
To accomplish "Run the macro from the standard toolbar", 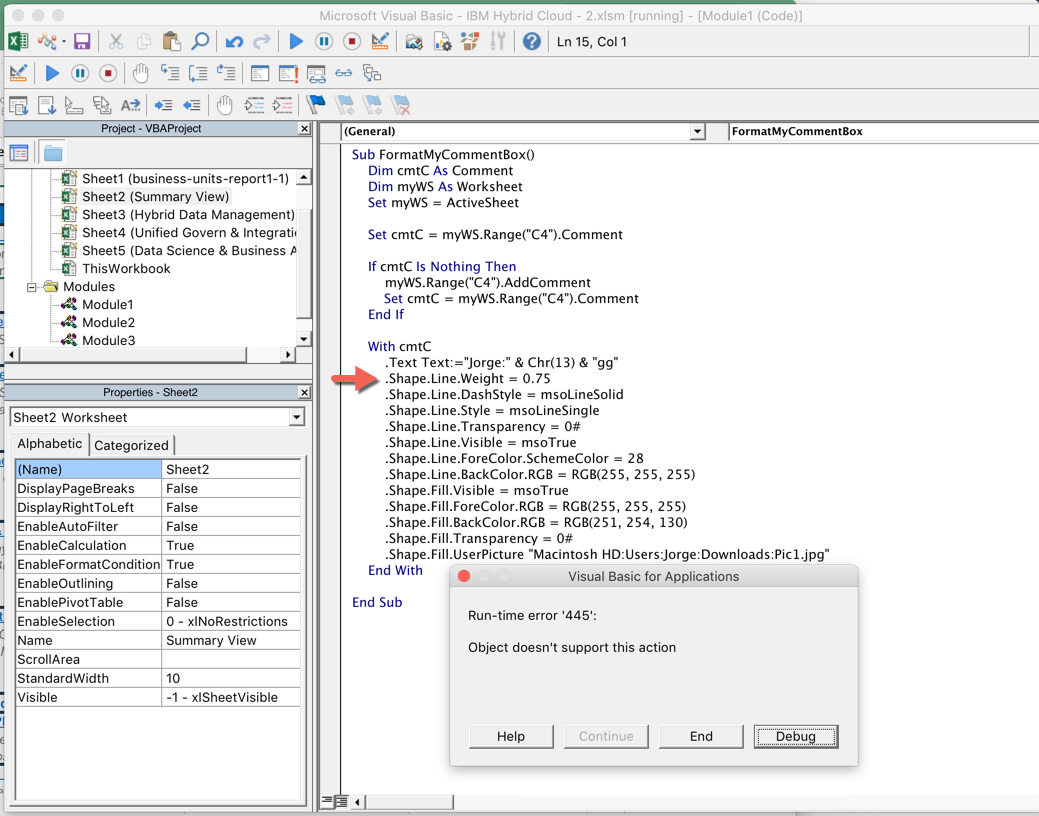I will pyautogui.click(x=296, y=41).
